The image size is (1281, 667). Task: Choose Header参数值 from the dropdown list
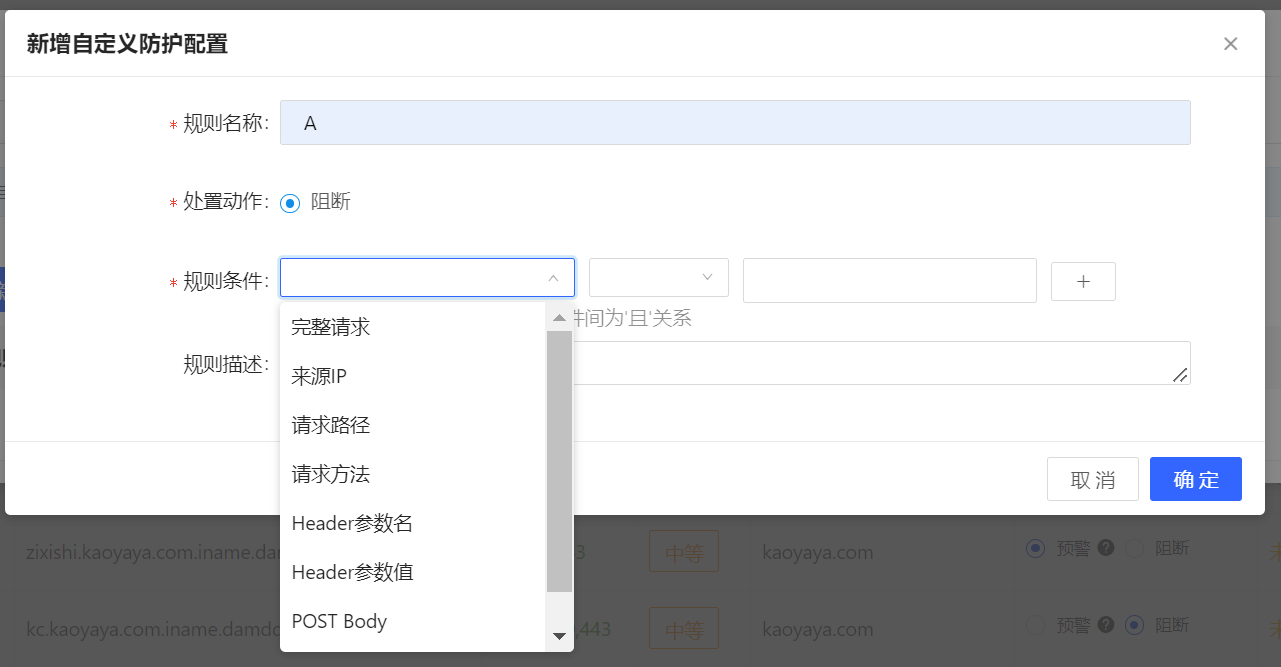pos(413,572)
